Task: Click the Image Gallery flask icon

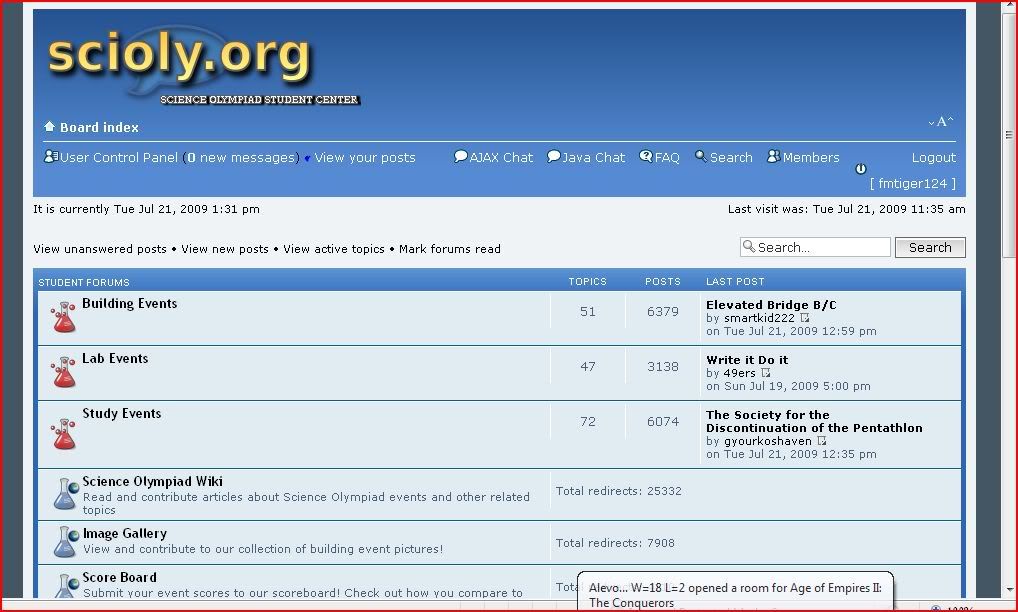Action: click(x=66, y=542)
